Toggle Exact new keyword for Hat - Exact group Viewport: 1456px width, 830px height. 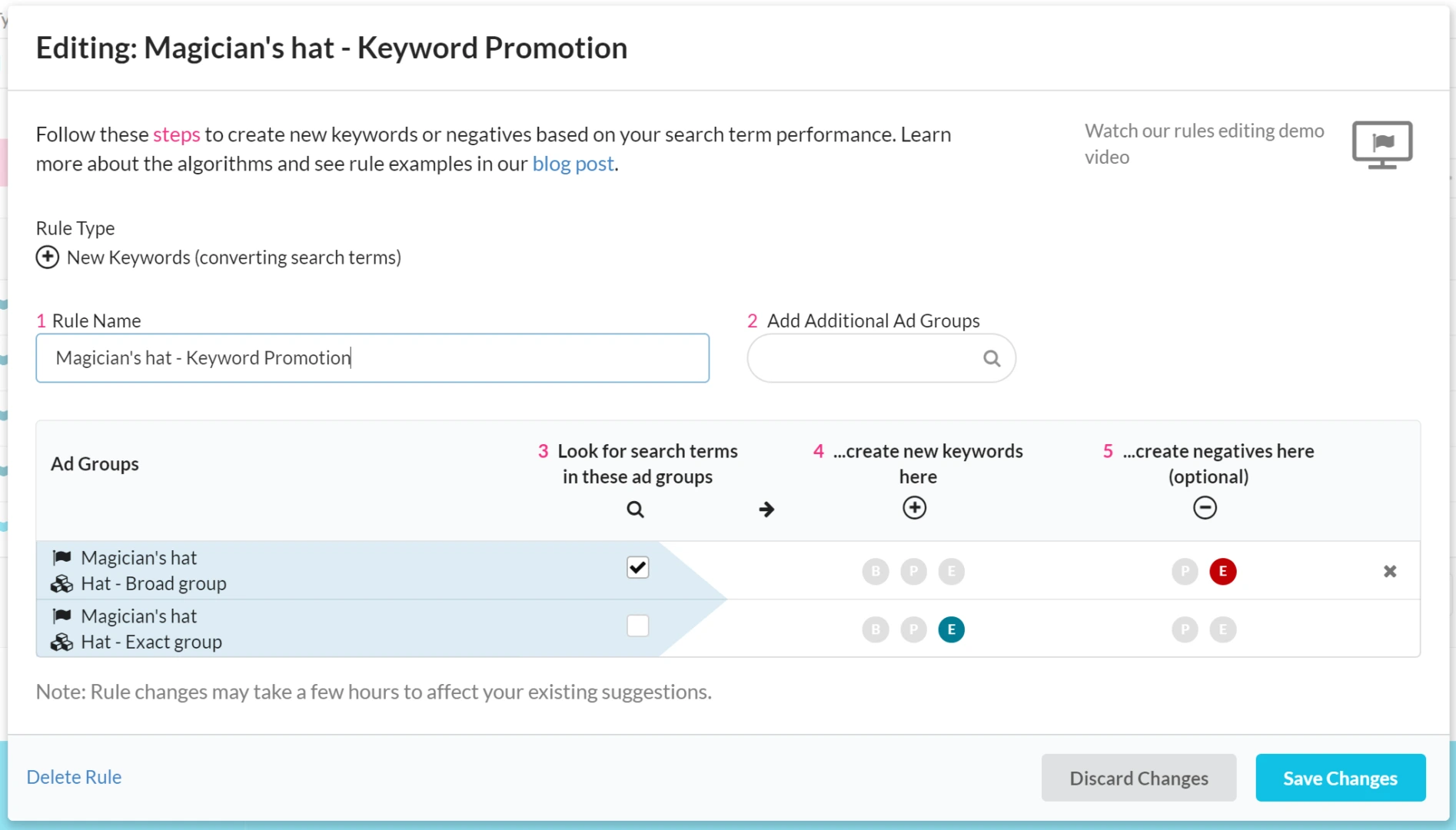[951, 630]
